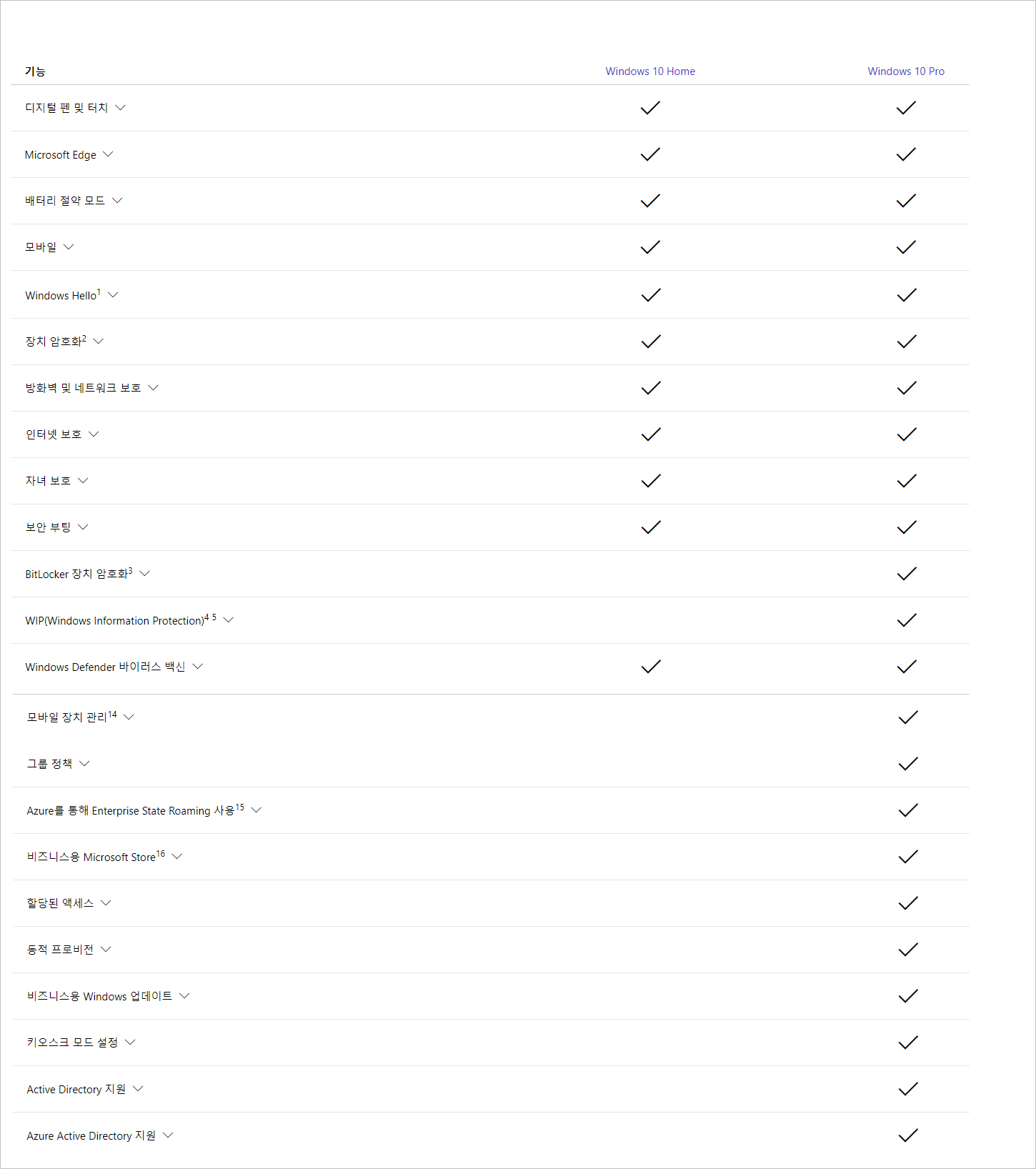Open the Windows 10 Home column link
This screenshot has width=1036, height=1169.
tap(650, 71)
